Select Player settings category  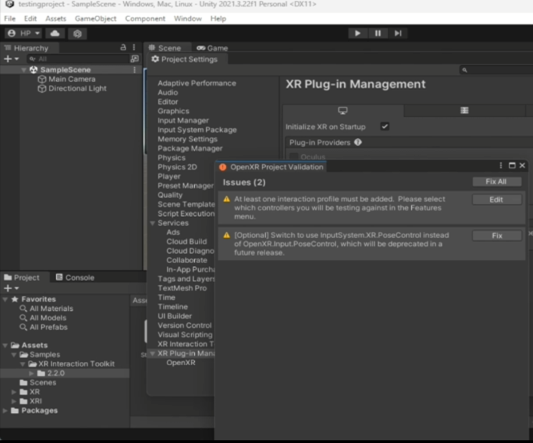(169, 176)
